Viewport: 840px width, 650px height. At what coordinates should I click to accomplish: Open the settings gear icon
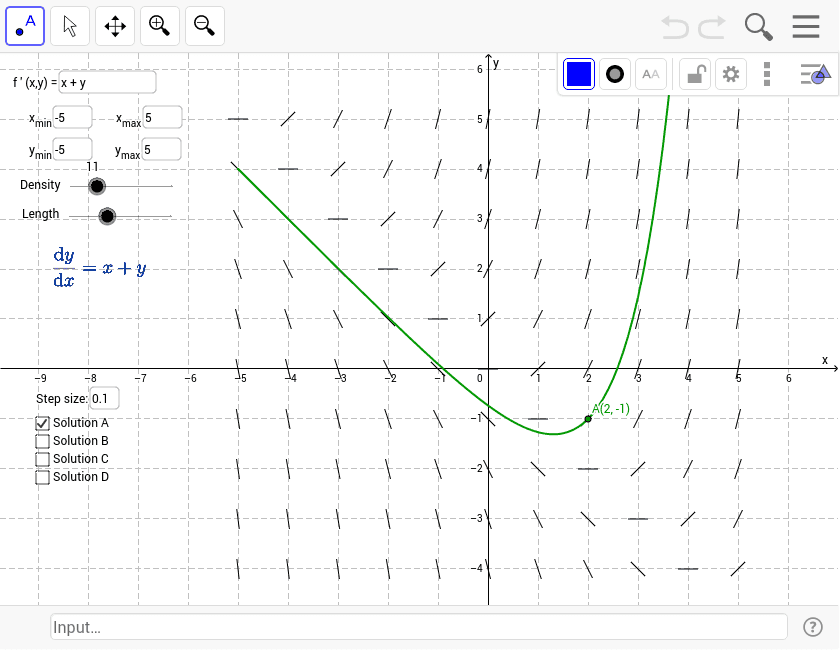[x=730, y=74]
